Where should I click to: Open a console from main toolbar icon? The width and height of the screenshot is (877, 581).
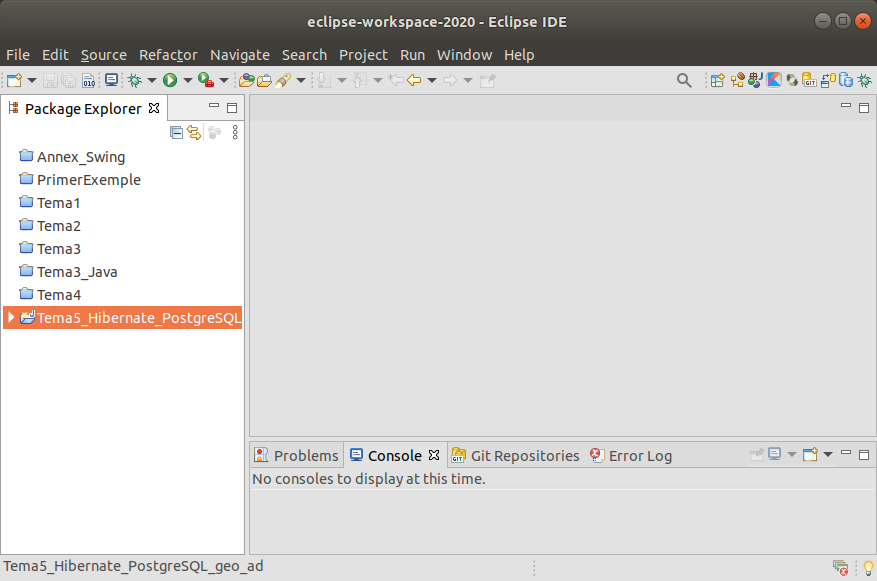click(112, 81)
